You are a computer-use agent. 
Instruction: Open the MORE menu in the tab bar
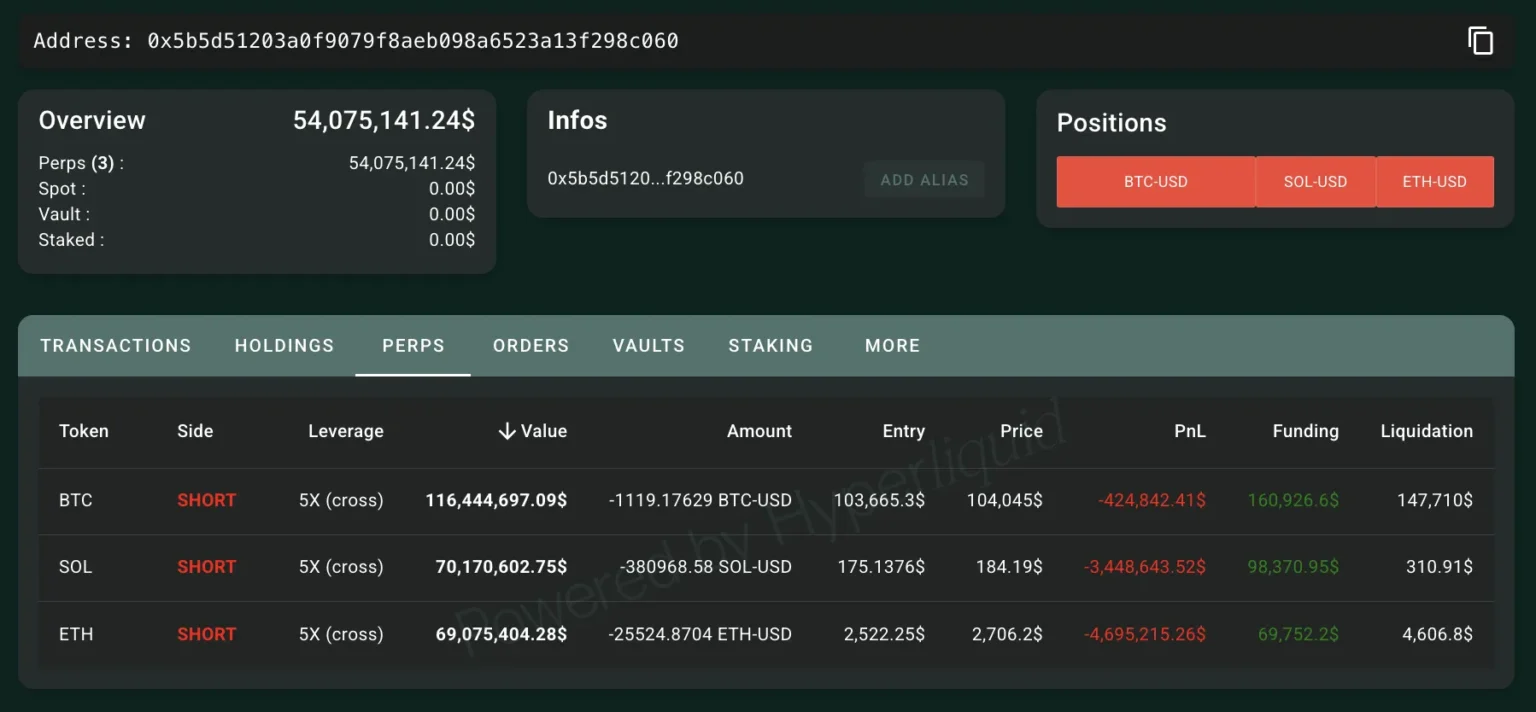(x=891, y=345)
